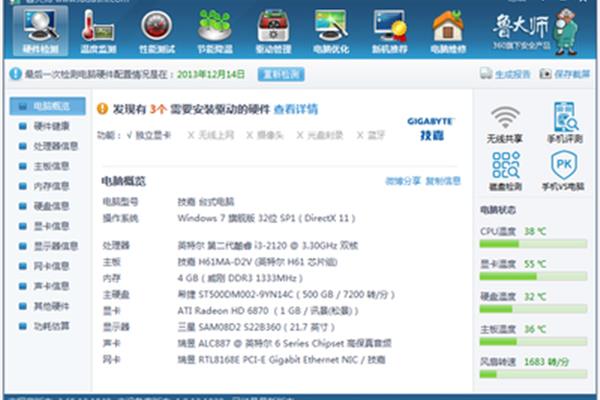Click the 摄像头 feature indicator
The width and height of the screenshot is (600, 400).
[x=265, y=135]
